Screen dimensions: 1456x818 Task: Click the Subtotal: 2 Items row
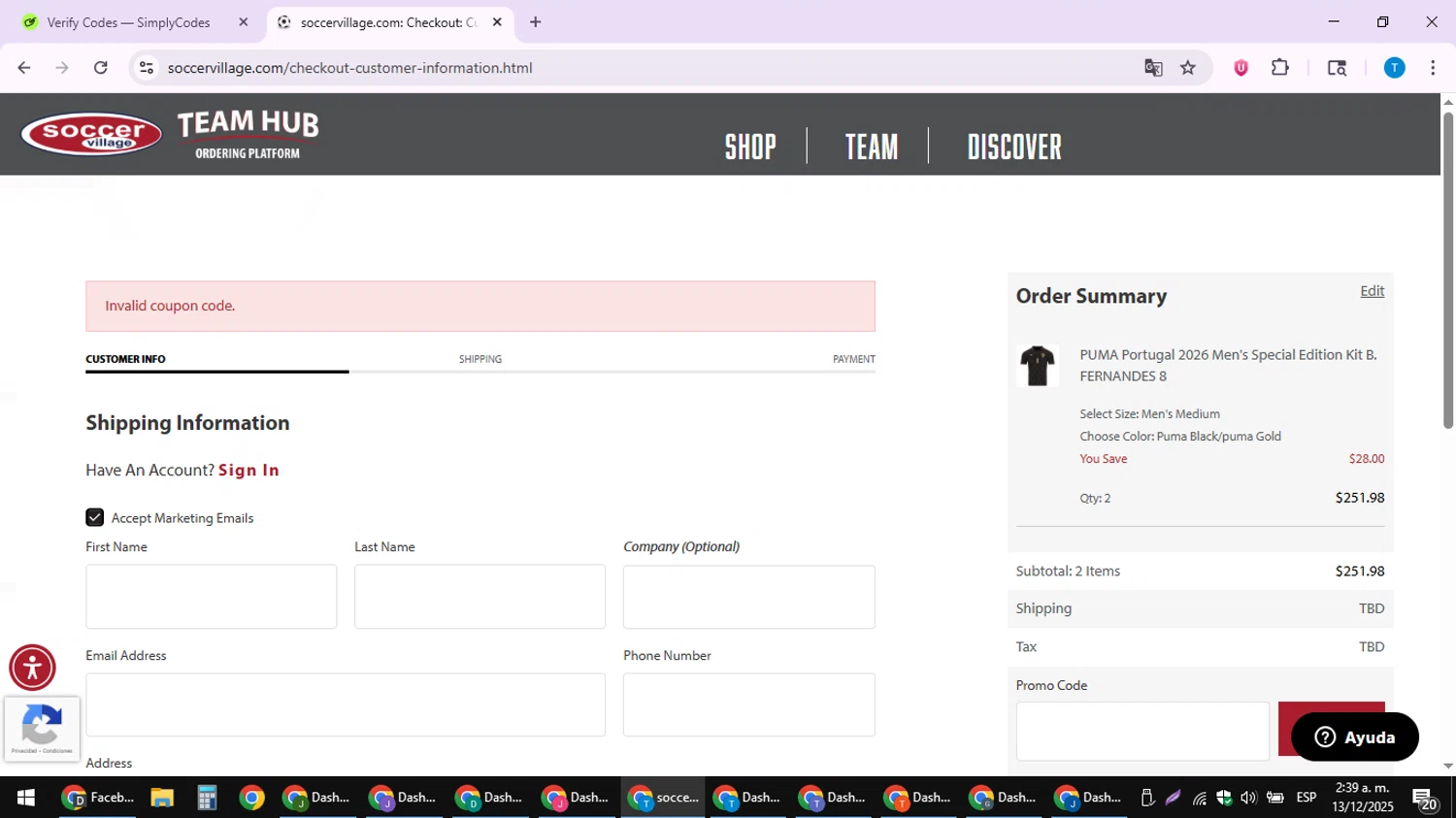(1200, 571)
